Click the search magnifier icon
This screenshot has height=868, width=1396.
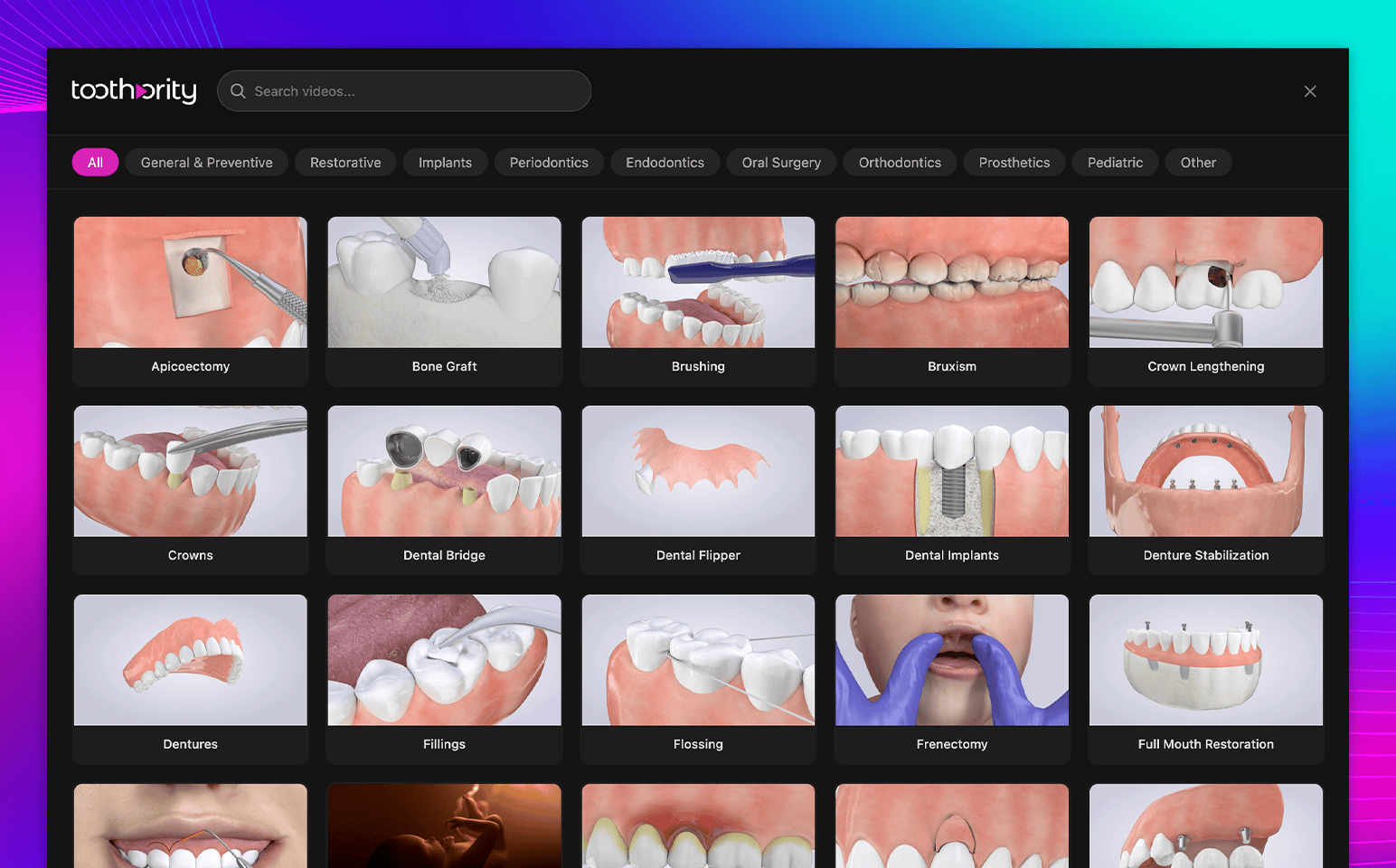(238, 91)
